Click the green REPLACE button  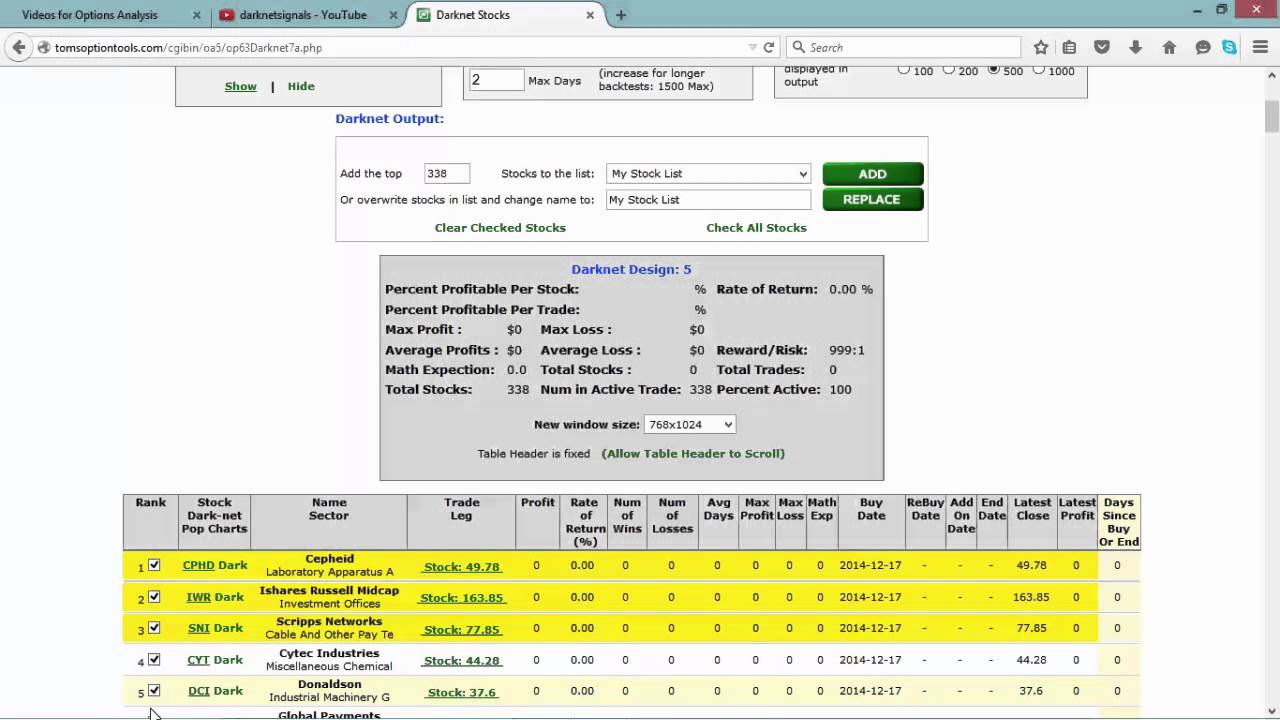tap(872, 199)
